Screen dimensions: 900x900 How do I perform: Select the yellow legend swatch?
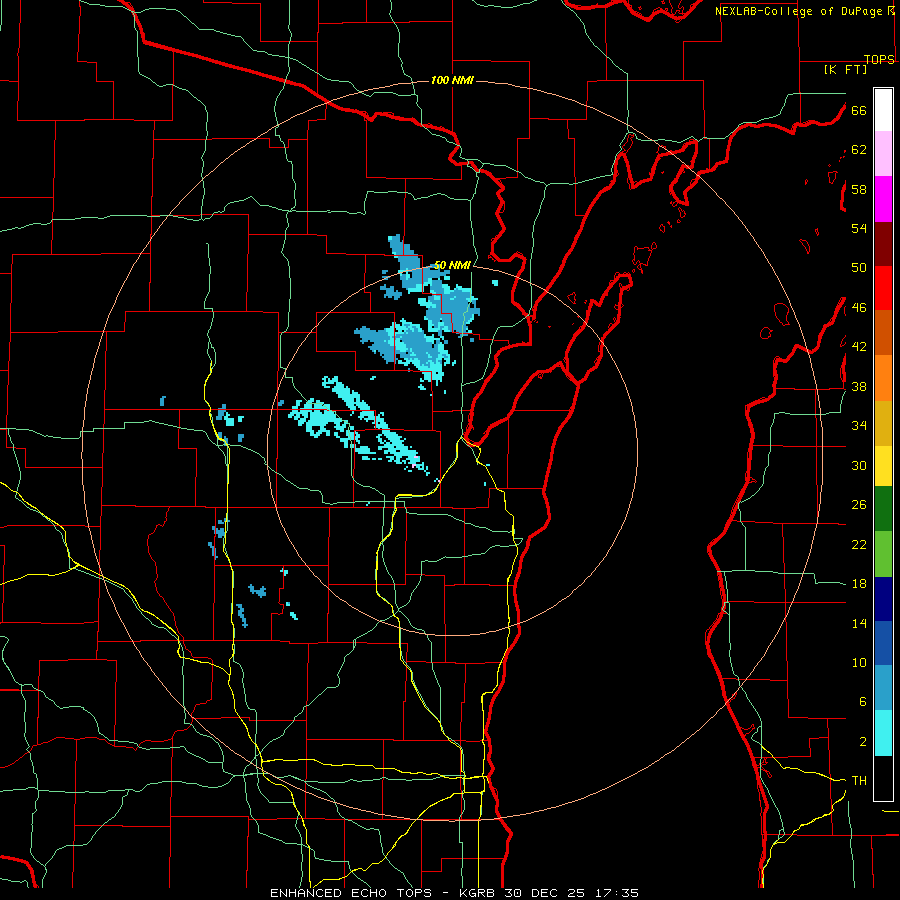click(883, 465)
